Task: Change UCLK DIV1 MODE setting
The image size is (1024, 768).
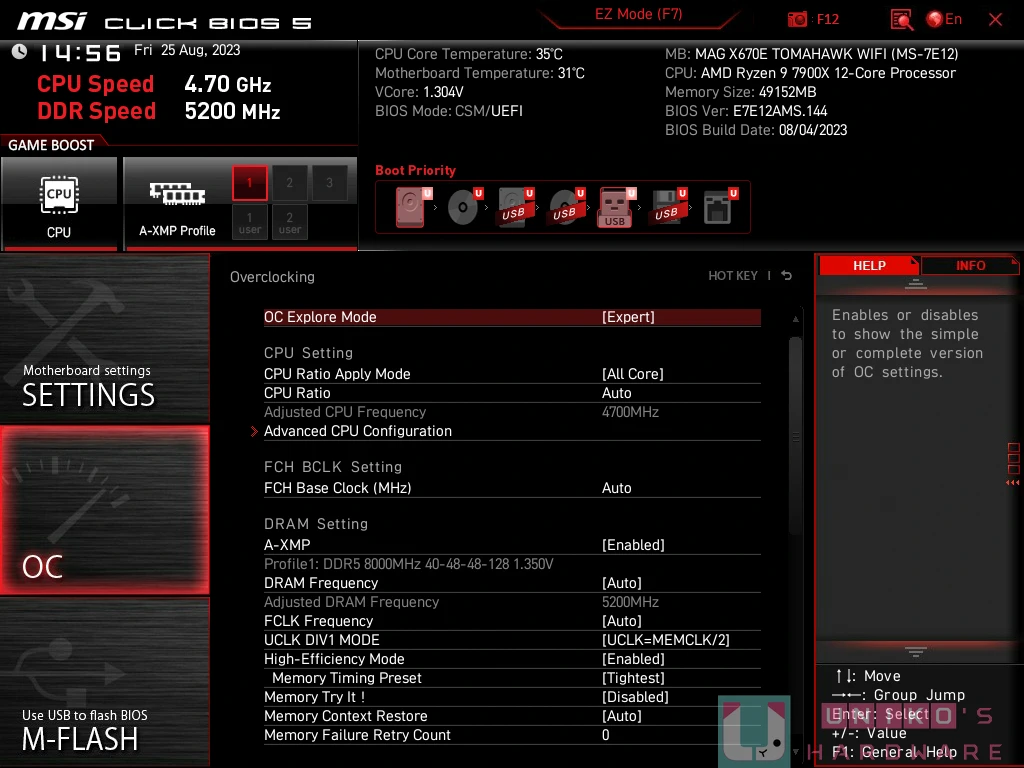Action: [512, 640]
